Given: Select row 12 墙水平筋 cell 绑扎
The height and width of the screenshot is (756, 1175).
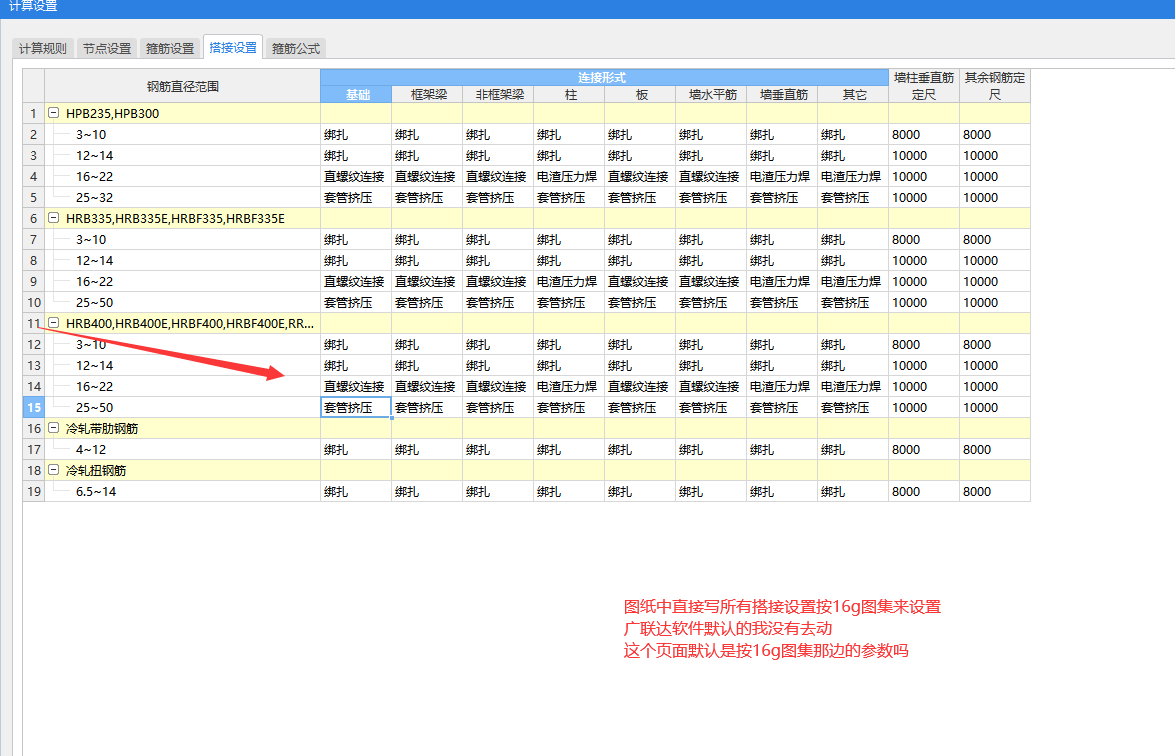Looking at the screenshot, I should [711, 345].
